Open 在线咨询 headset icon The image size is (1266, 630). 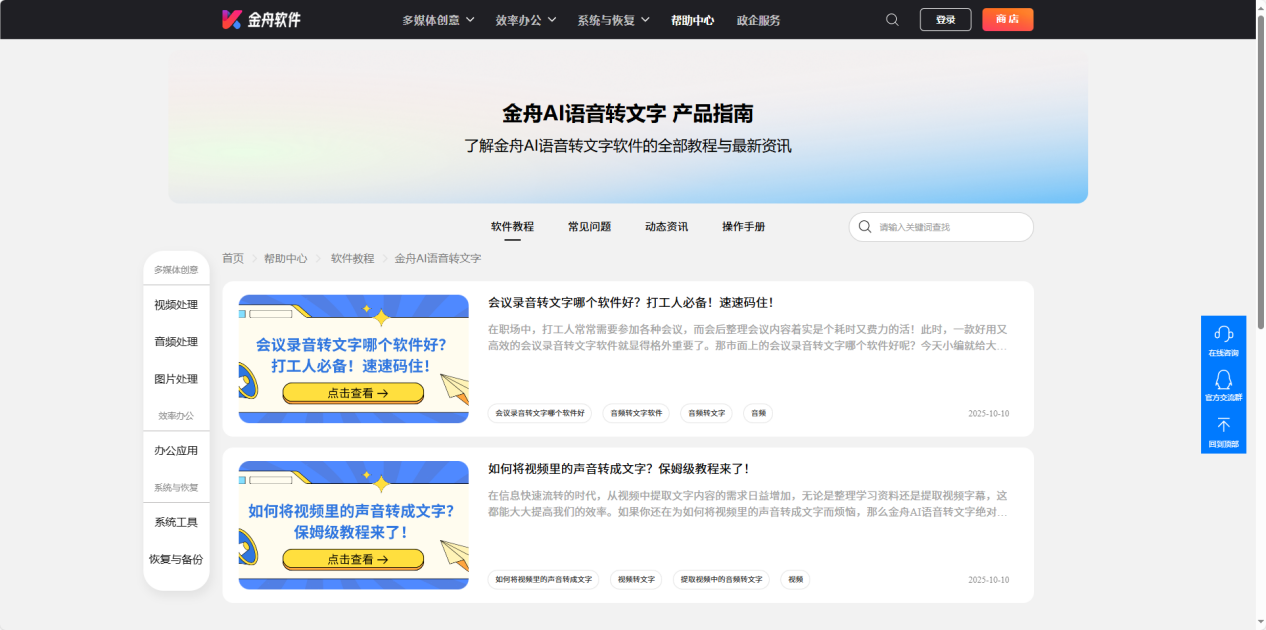point(1223,334)
